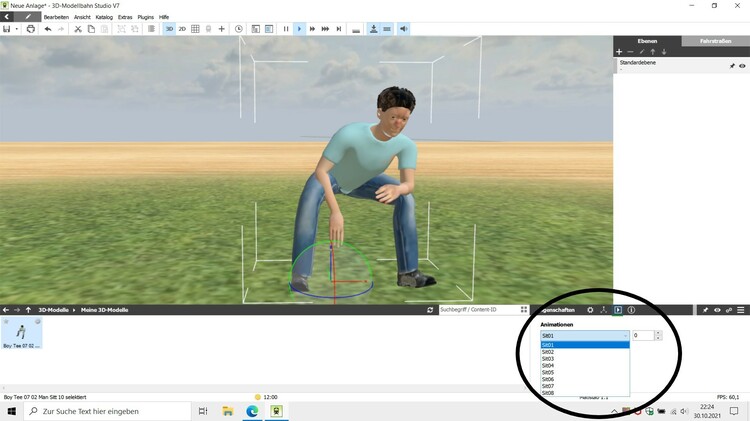750x421 pixels.
Task: Click the Suchbegriff / Content-ID search field
Action: 478,310
